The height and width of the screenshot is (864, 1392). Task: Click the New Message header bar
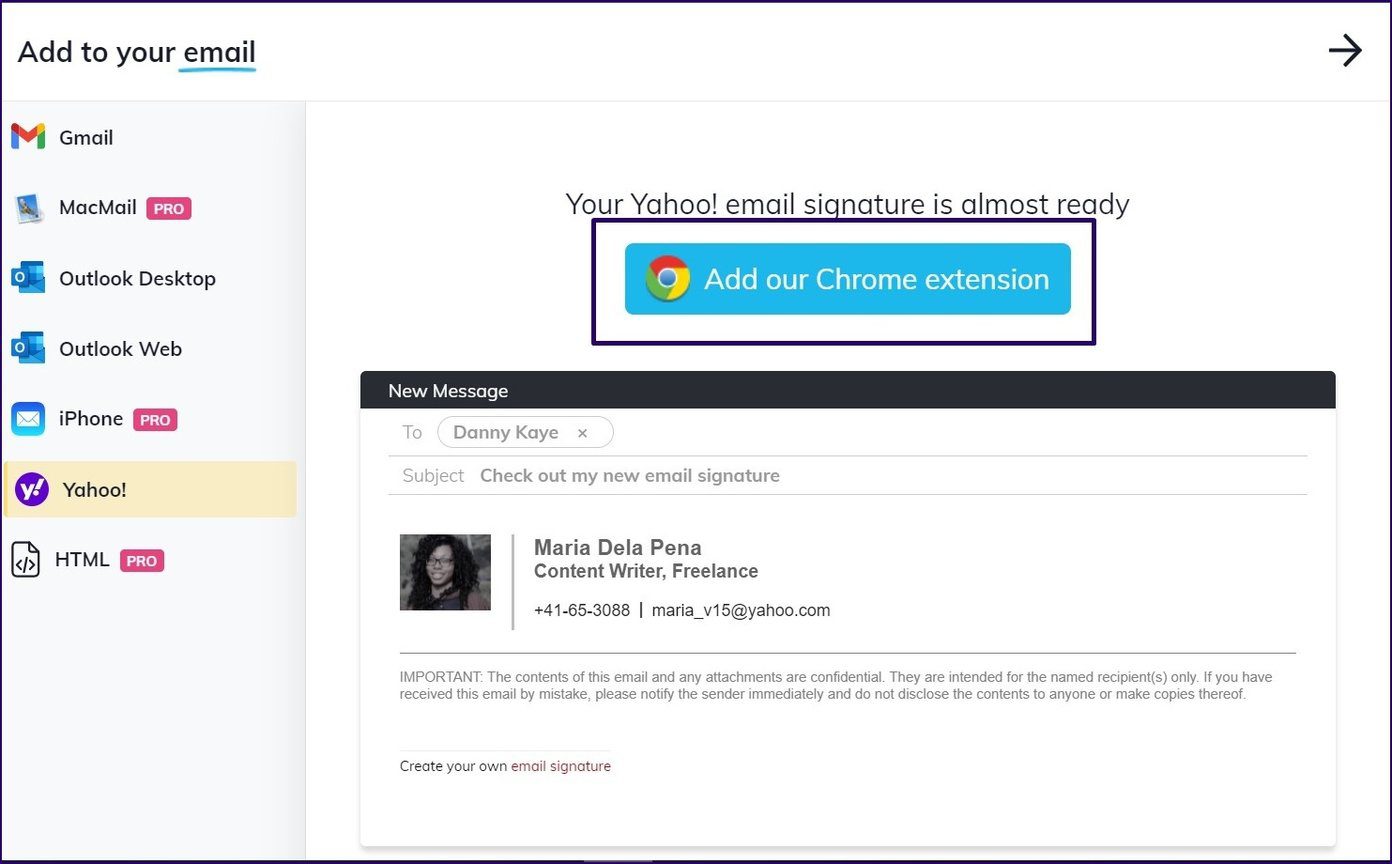[848, 390]
